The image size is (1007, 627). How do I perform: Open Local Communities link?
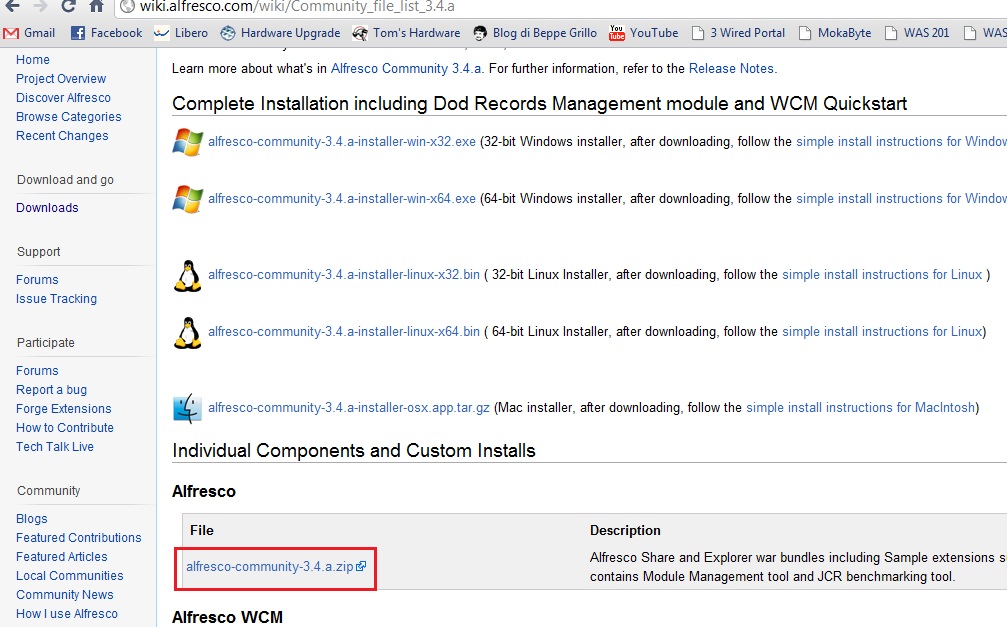tap(70, 576)
